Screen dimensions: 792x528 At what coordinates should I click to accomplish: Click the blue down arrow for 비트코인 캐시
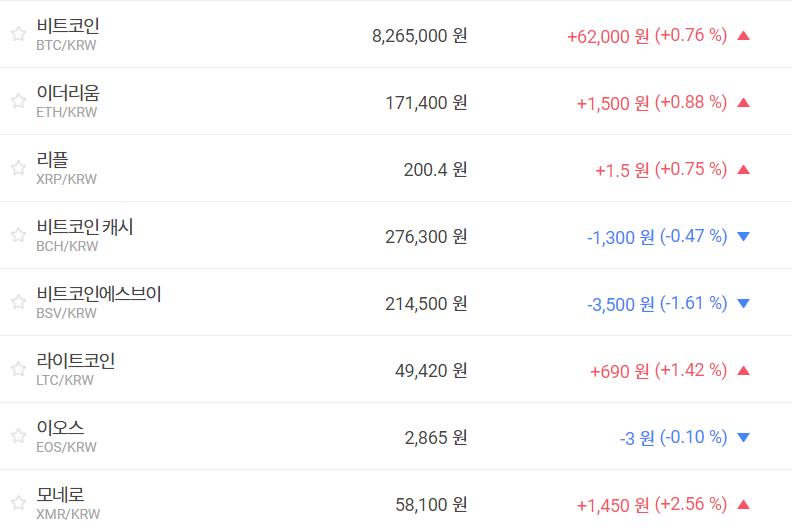click(x=743, y=237)
